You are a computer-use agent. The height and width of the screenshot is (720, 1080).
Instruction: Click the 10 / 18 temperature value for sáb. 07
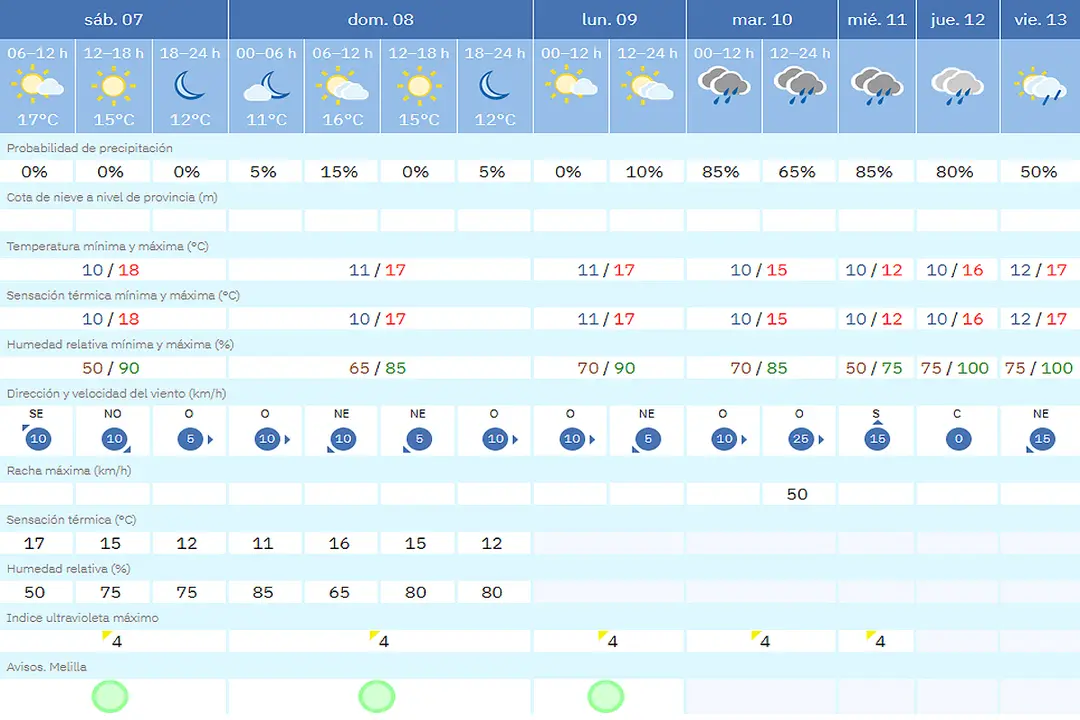pos(110,270)
